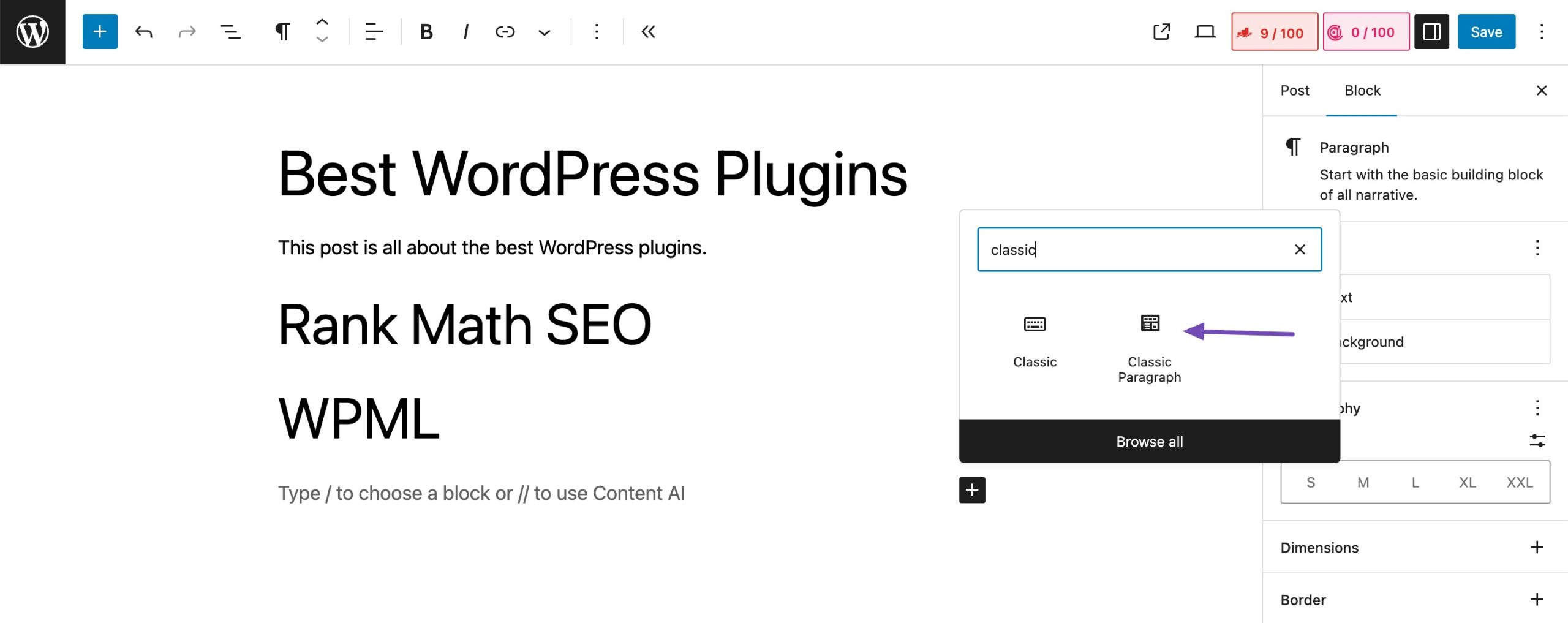Open the editor Options menu

[x=1542, y=32]
